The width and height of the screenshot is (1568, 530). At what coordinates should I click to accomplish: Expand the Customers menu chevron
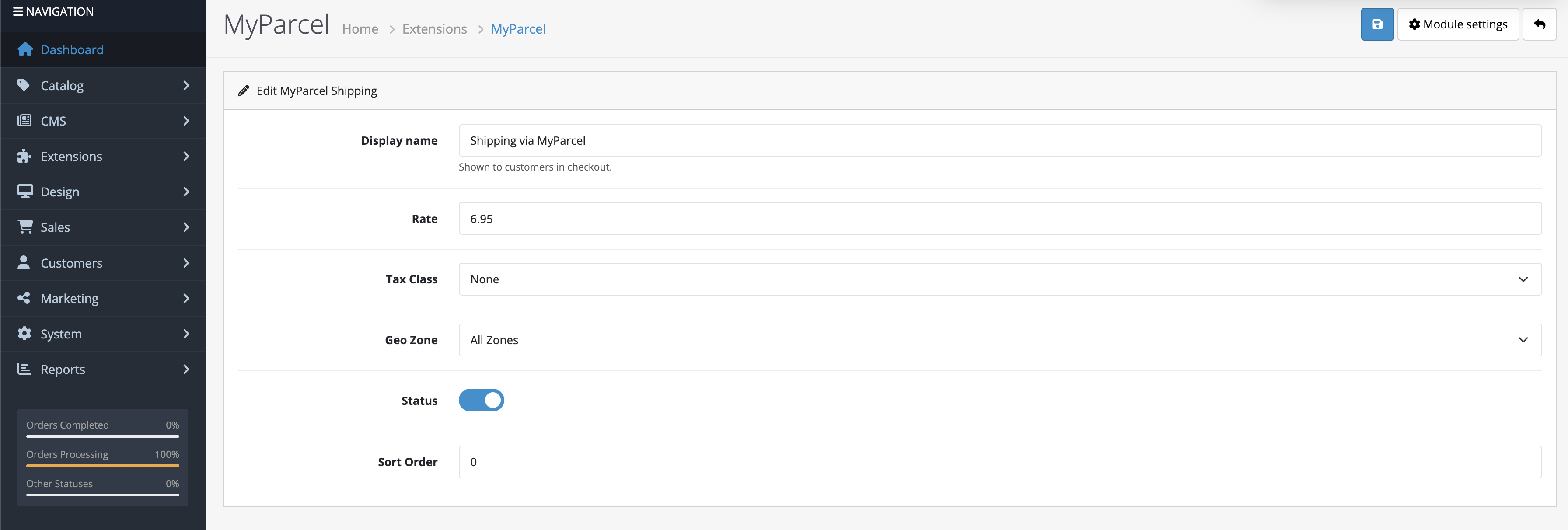coord(186,262)
